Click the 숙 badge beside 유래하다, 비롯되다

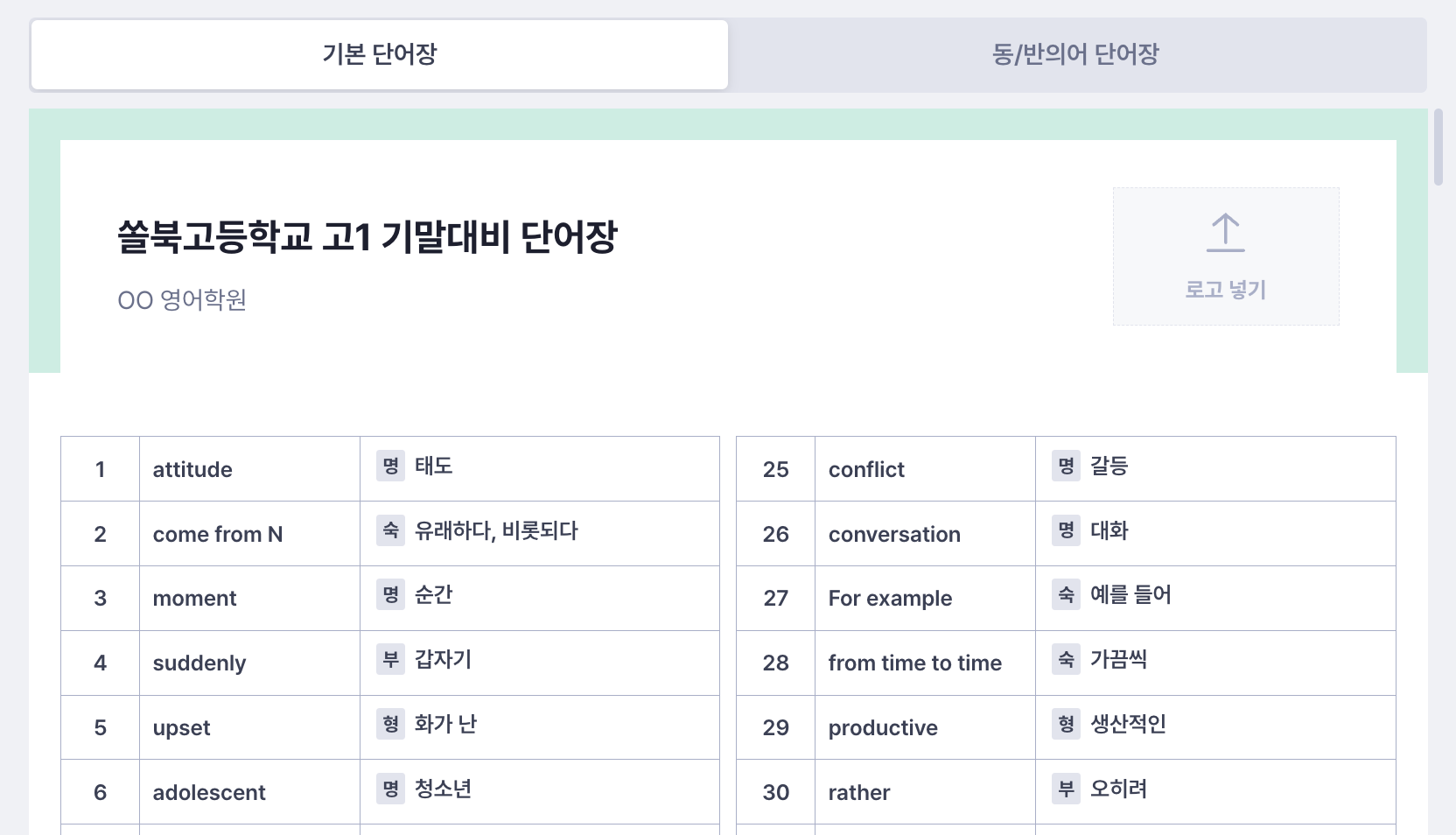pos(390,530)
